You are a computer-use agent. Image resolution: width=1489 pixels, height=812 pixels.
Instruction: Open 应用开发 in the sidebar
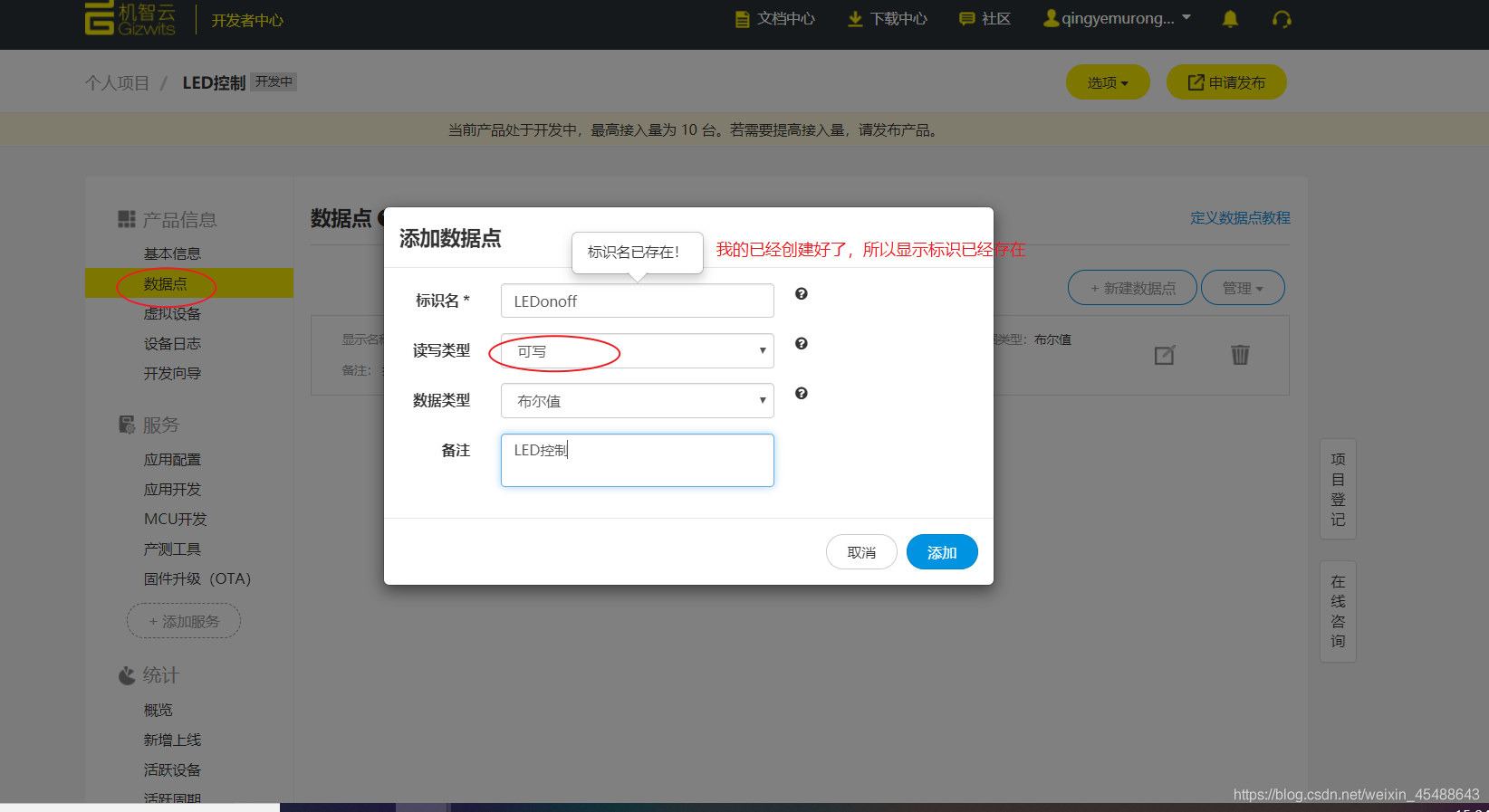172,490
